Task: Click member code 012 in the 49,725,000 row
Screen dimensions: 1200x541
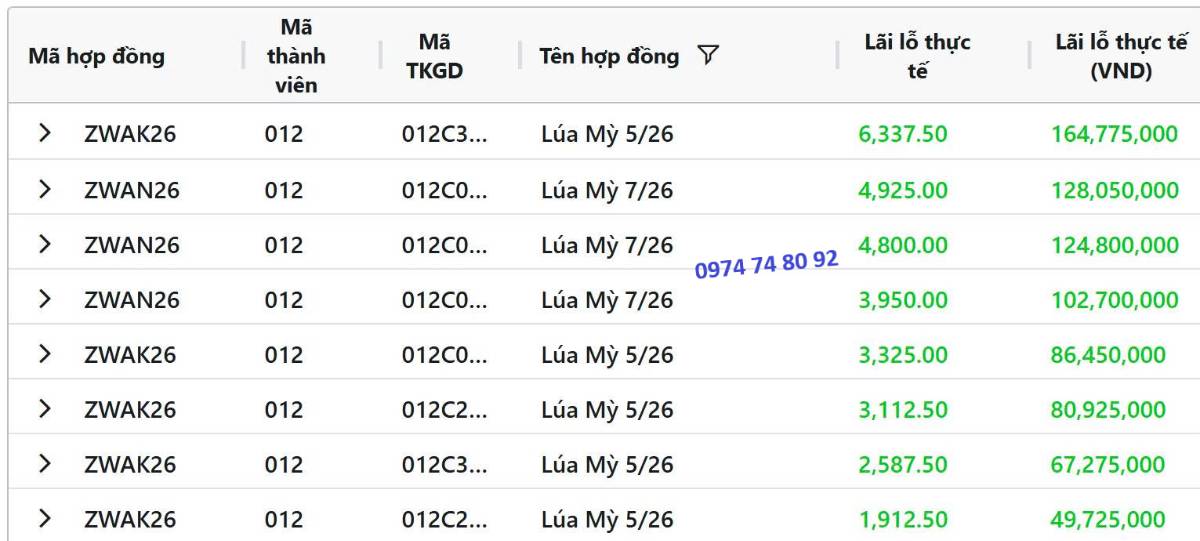Action: [284, 520]
